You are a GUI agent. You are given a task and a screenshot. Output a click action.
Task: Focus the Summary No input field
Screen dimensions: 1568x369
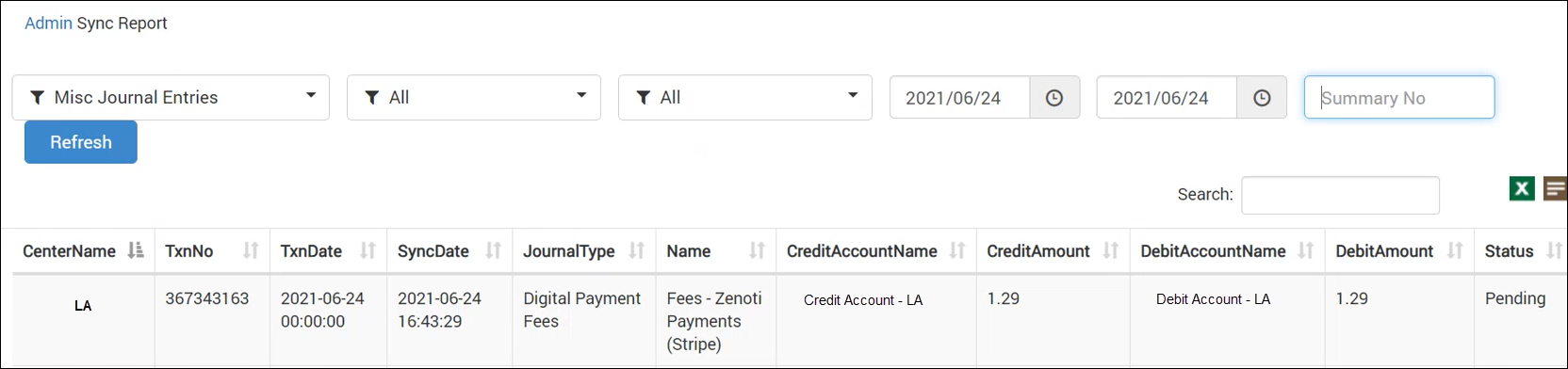(x=1399, y=98)
